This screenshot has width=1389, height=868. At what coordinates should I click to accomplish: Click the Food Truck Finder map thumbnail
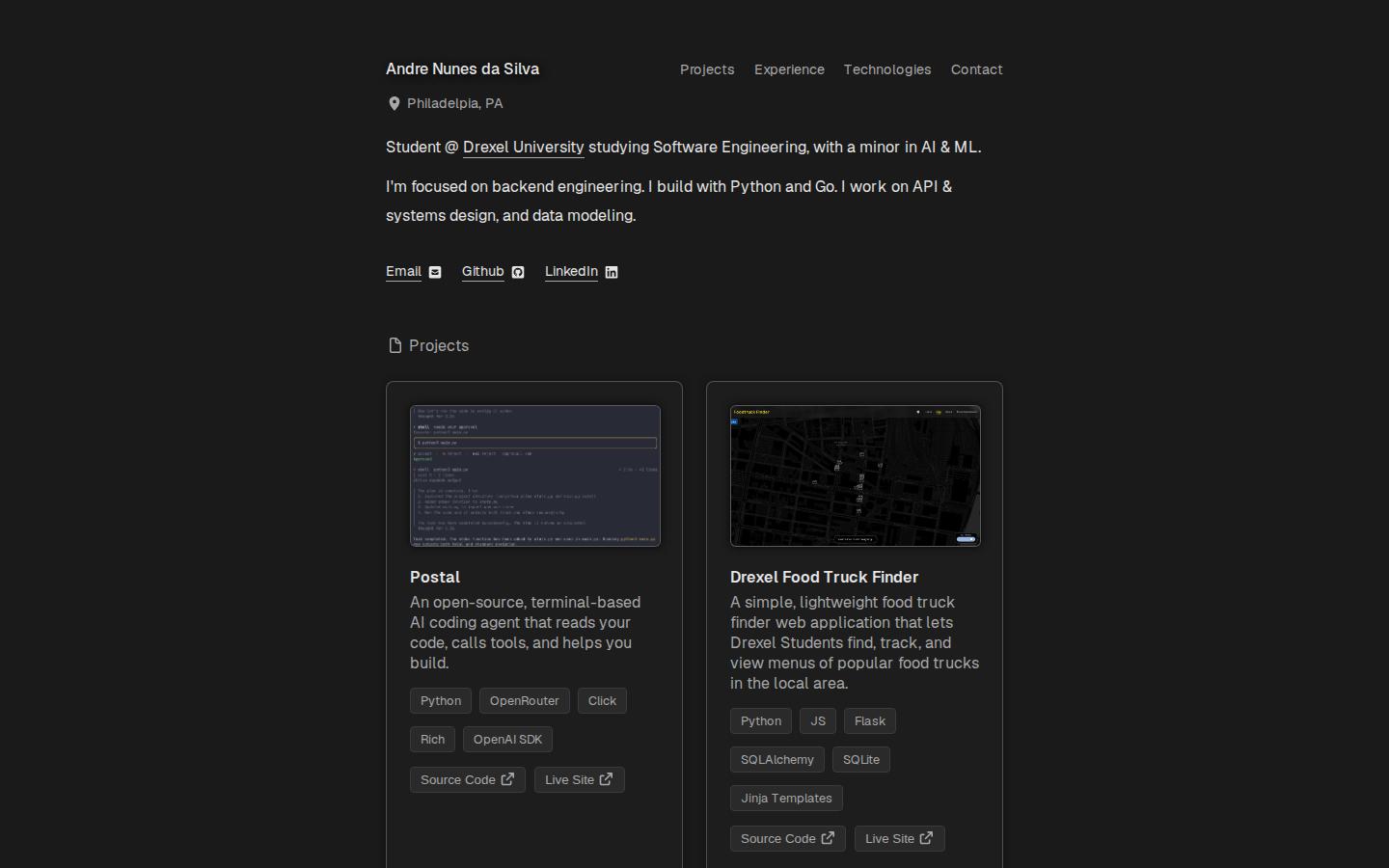856,475
